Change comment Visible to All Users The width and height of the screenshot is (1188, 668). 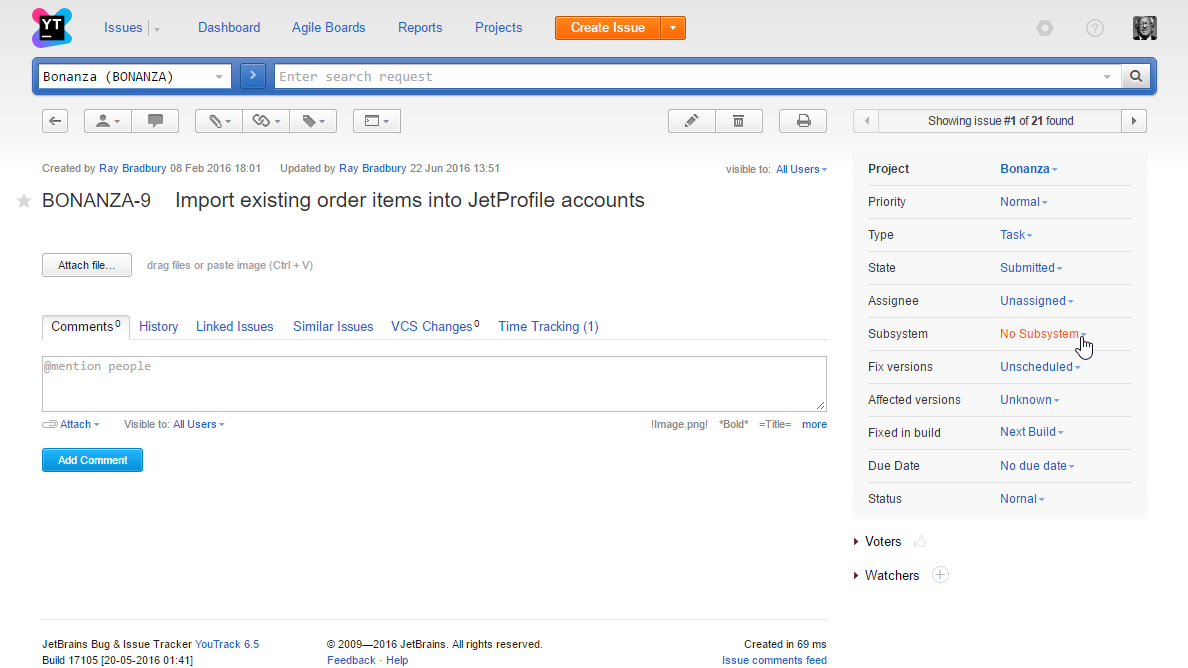point(199,425)
